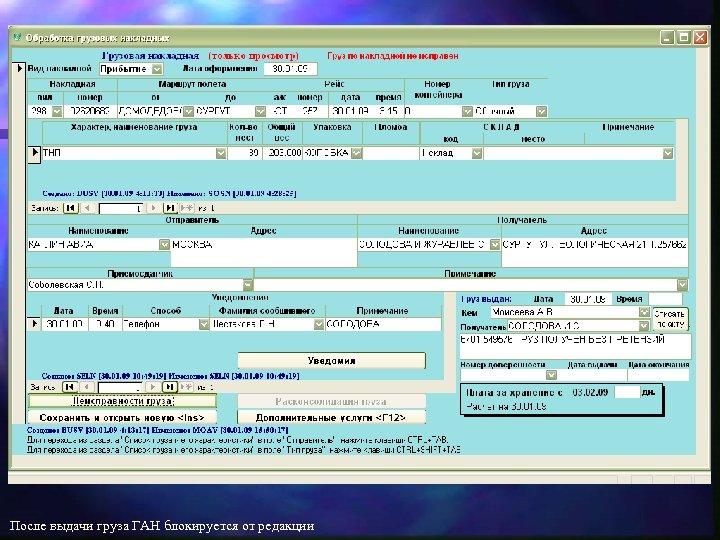Click the notification Время field

coord(105,324)
